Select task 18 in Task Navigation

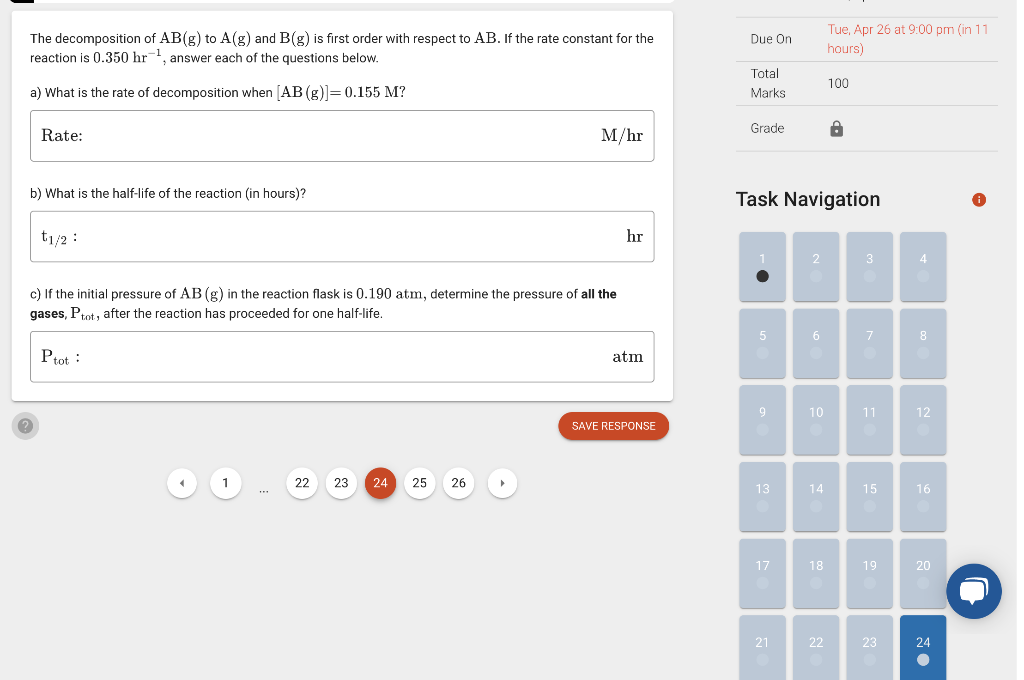click(816, 574)
